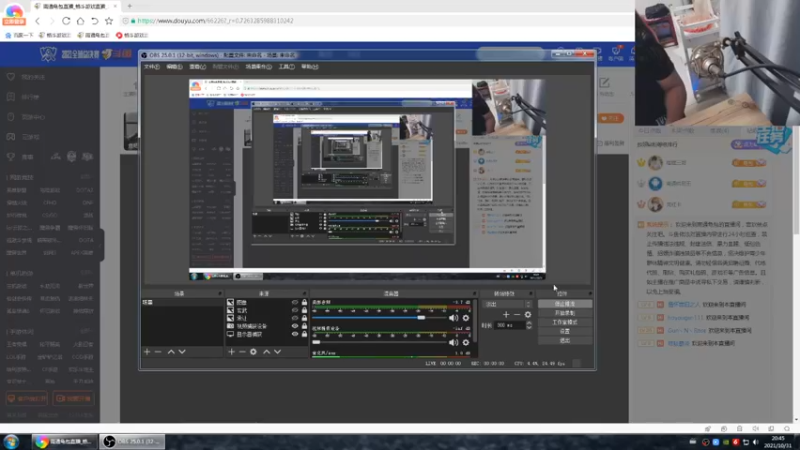The height and width of the screenshot is (450, 800).
Task: Open the 淡出 transition type dropdown
Action: [x=508, y=304]
